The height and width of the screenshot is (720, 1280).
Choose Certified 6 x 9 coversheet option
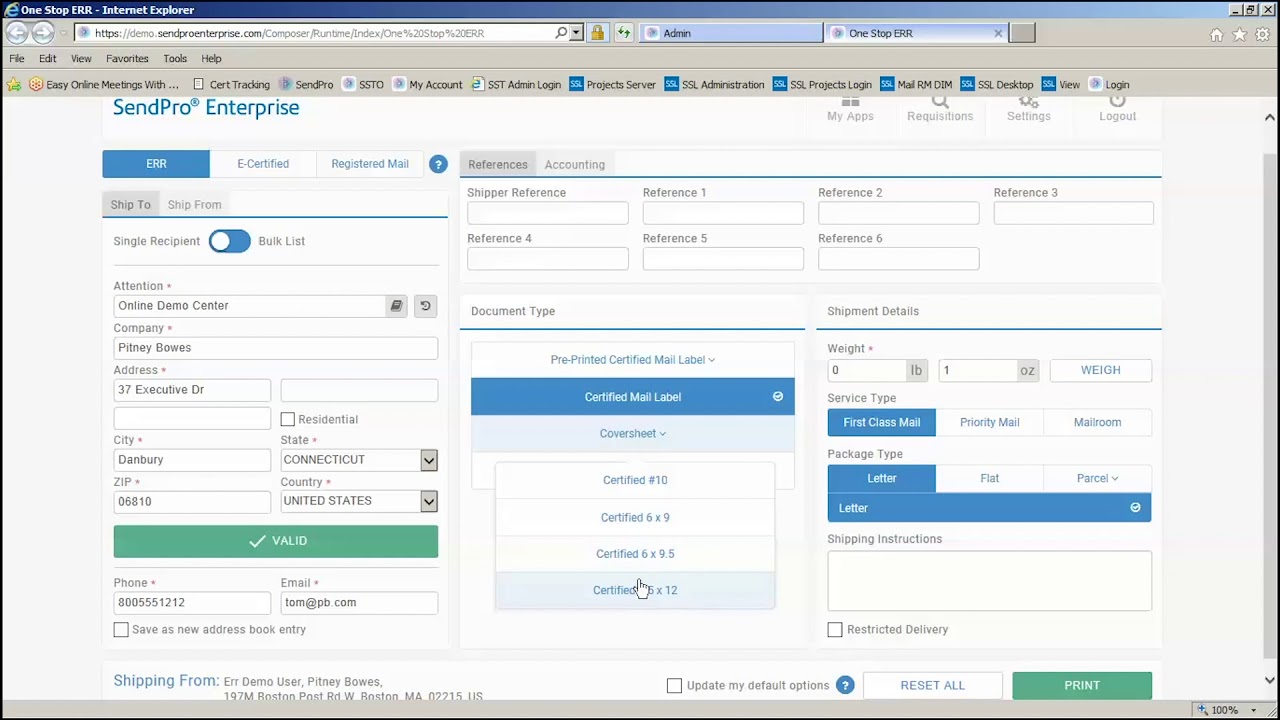point(635,517)
